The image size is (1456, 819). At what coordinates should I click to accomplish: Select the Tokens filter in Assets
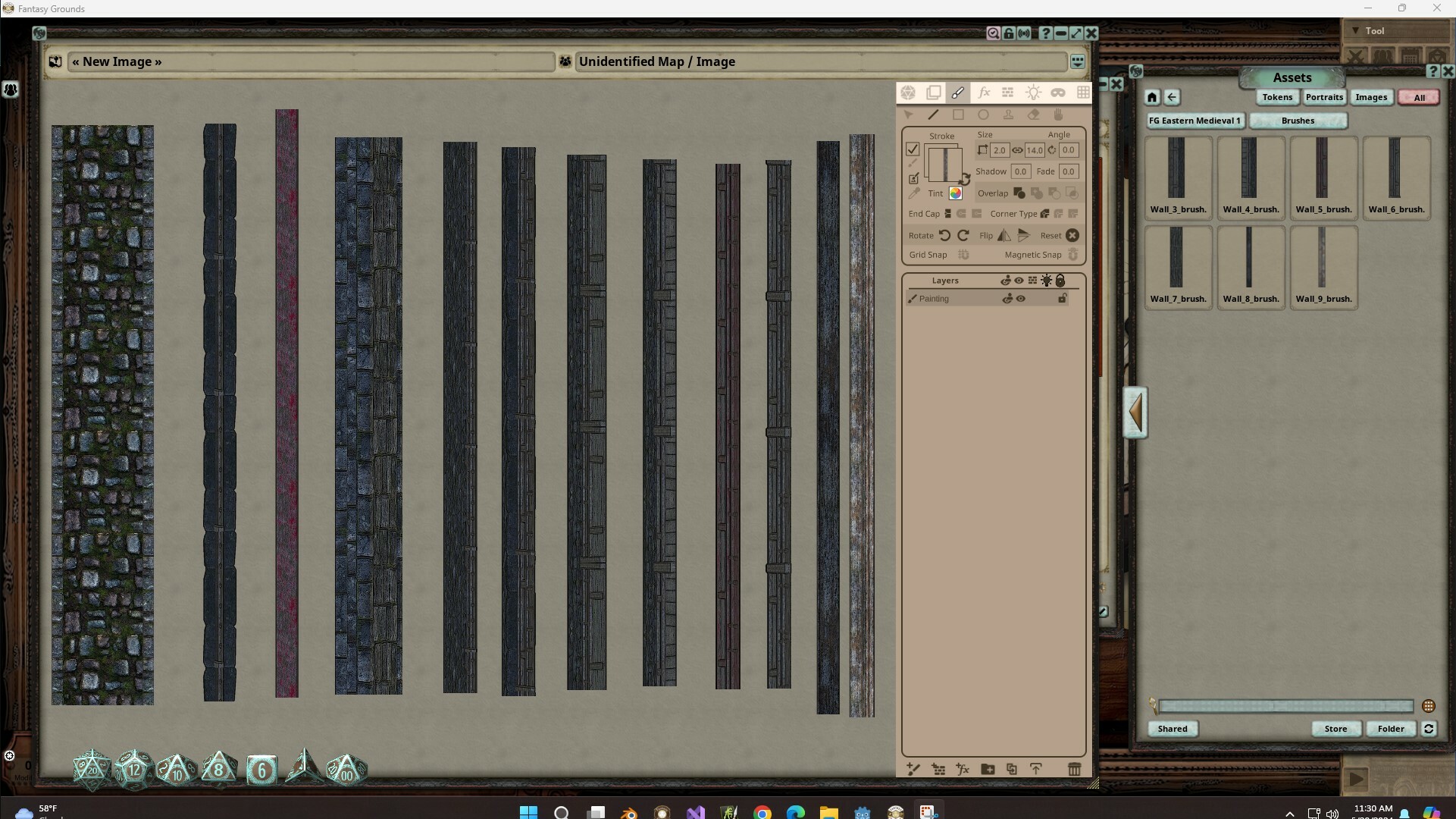click(1277, 97)
